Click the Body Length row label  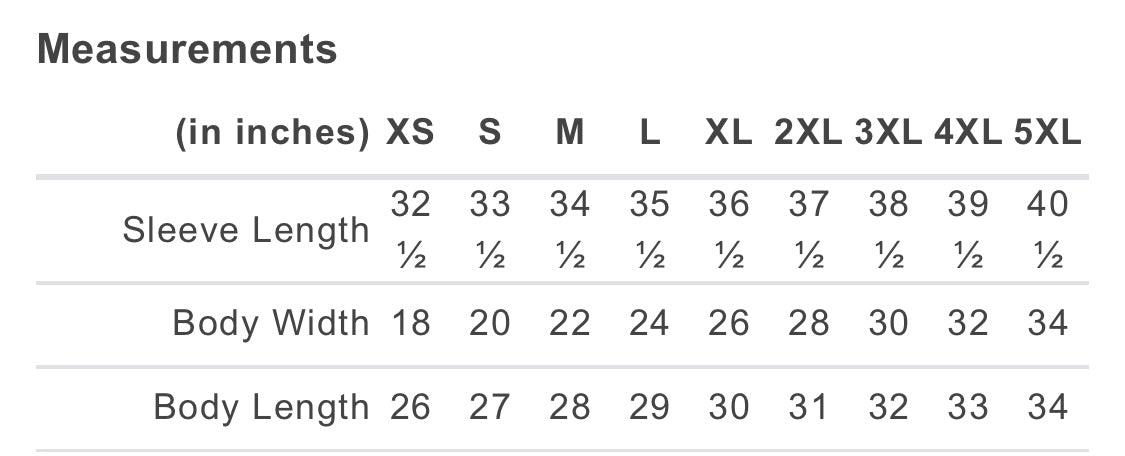pyautogui.click(x=261, y=407)
